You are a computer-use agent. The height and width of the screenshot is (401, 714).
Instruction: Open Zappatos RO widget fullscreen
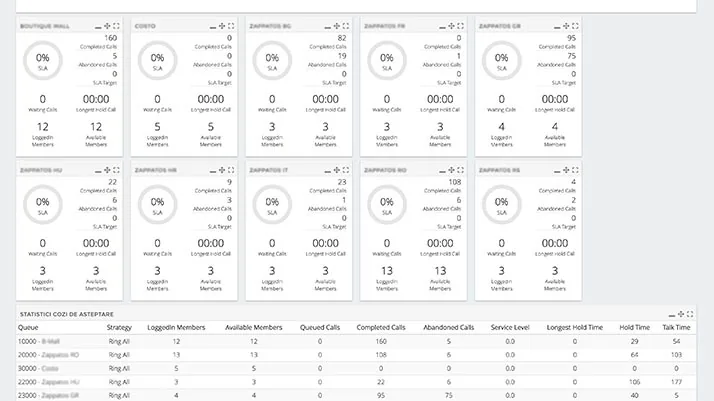point(461,170)
